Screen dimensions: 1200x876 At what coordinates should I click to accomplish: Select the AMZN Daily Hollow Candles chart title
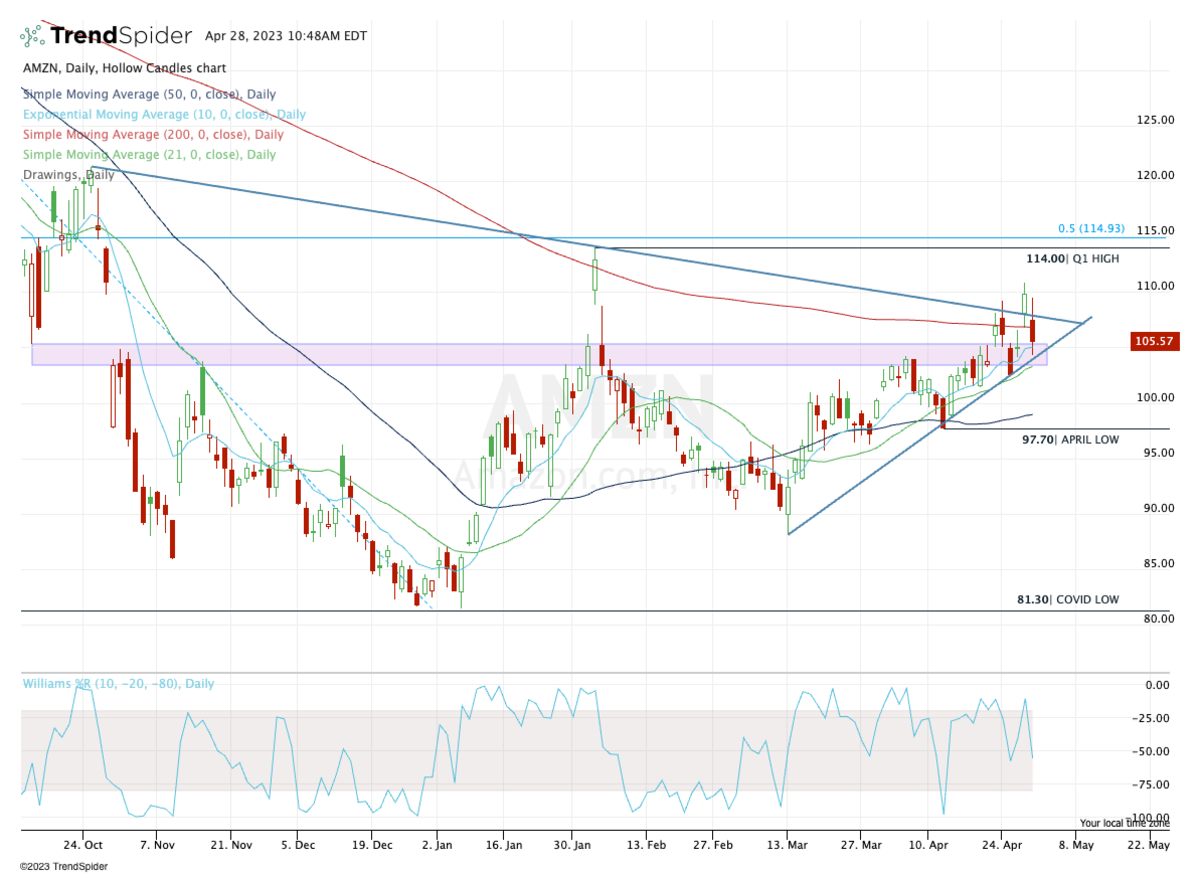tap(123, 68)
